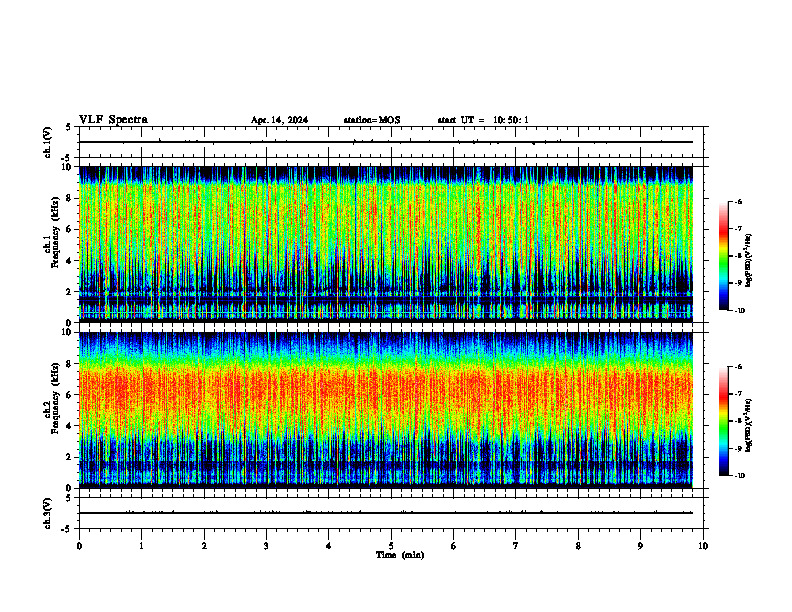Click the "4" kHz tick on ch.1 axis

70,261
